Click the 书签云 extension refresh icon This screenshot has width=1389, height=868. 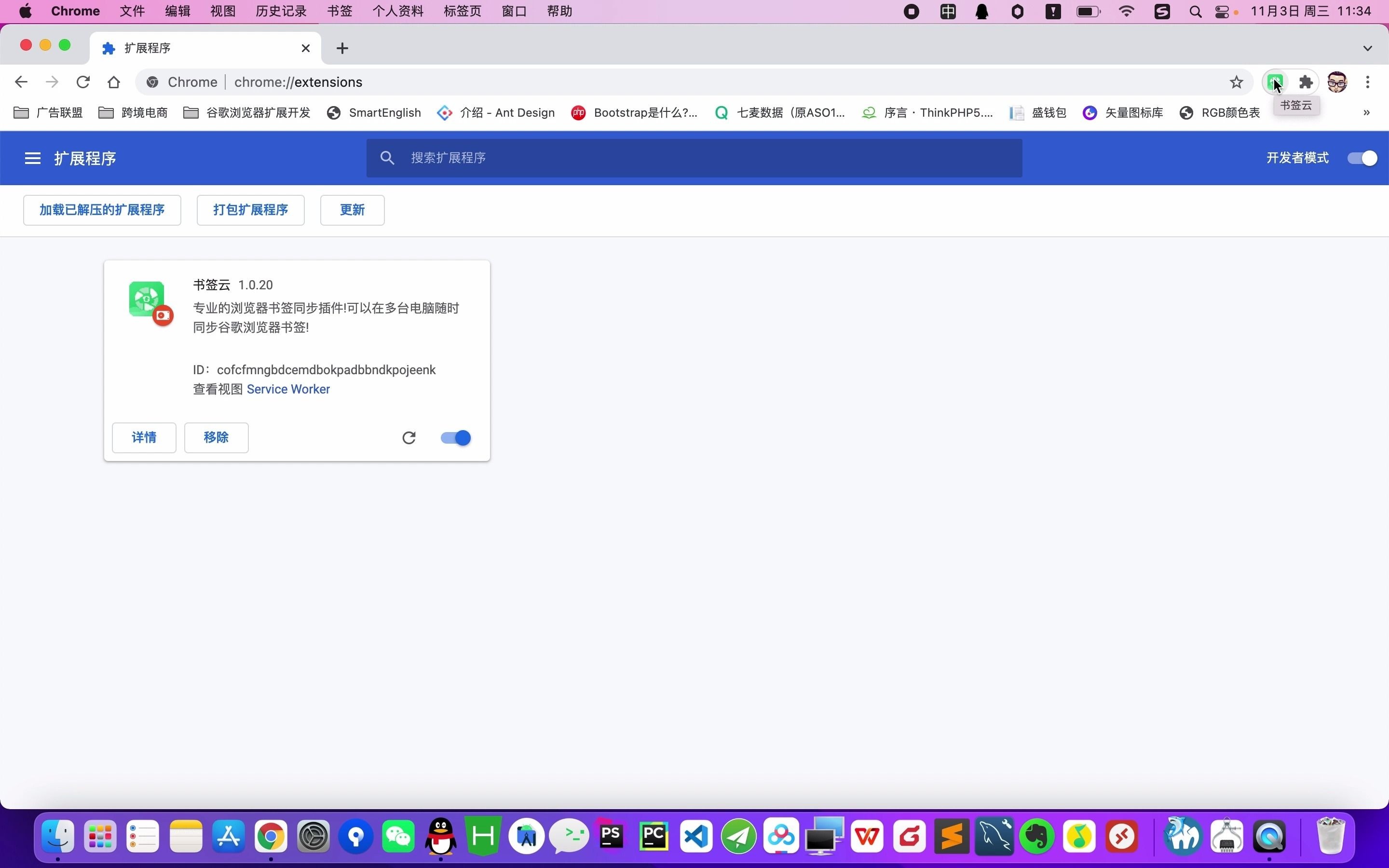(x=408, y=437)
